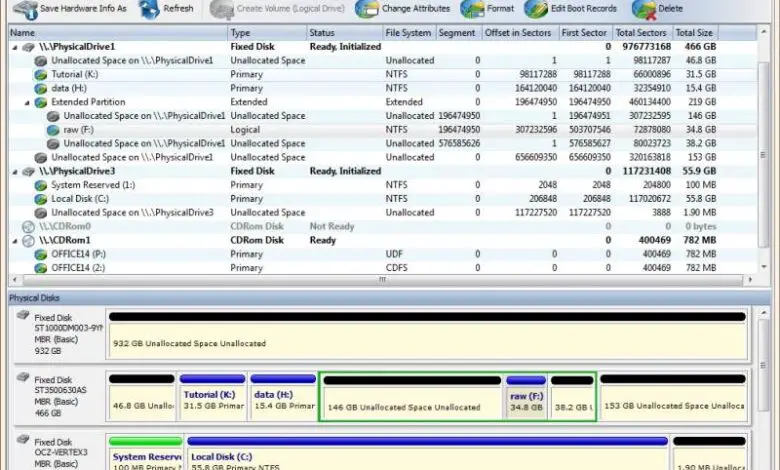Select the '117231408' total sectors cell

[647, 171]
